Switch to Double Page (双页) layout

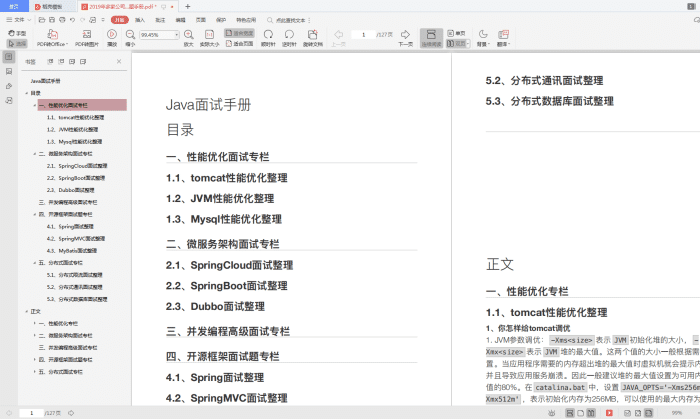pos(458,43)
